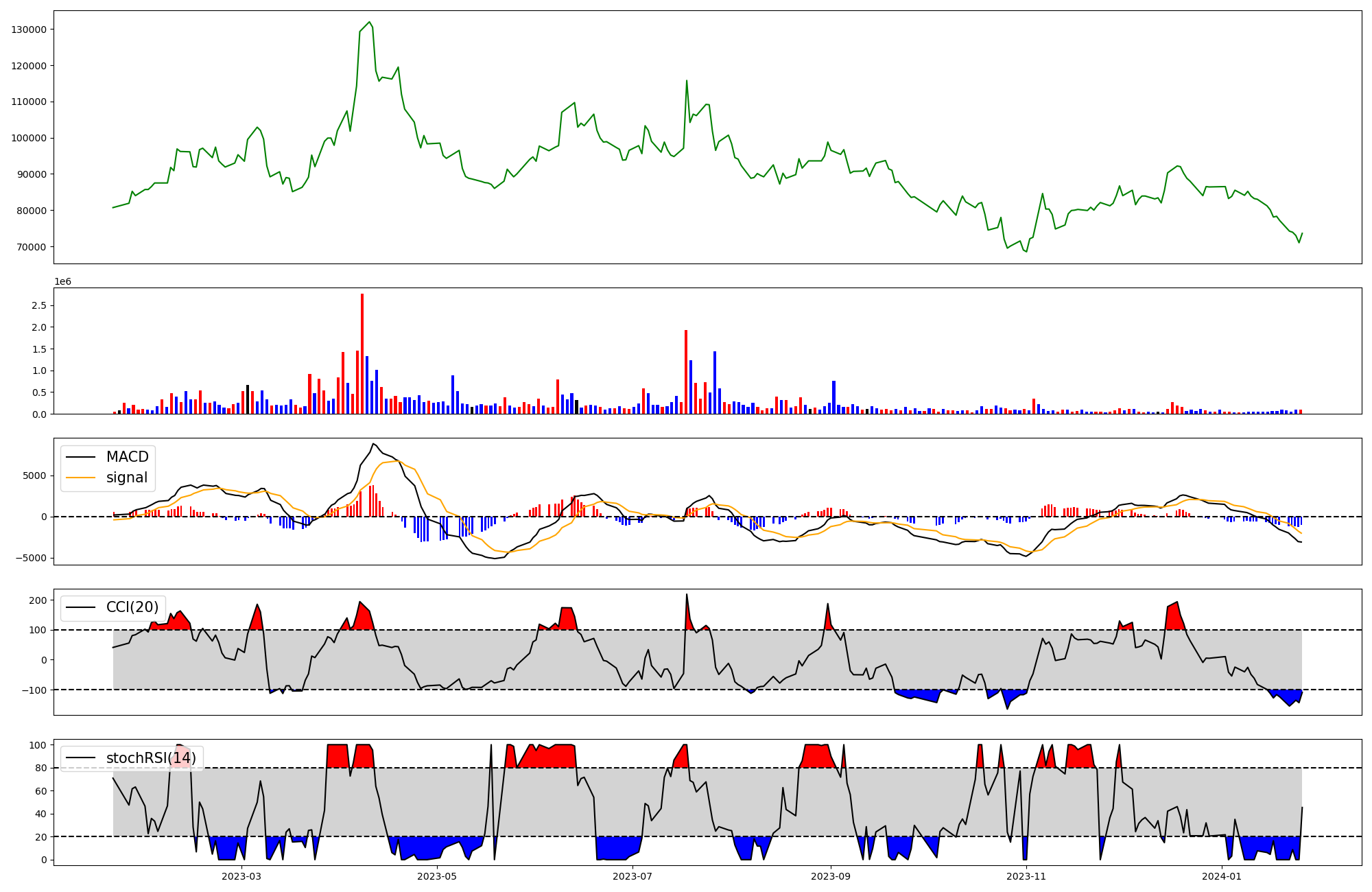Click the 2024-01 x-axis date label
Viewport: 1372px width, 892px height.
point(1222,876)
